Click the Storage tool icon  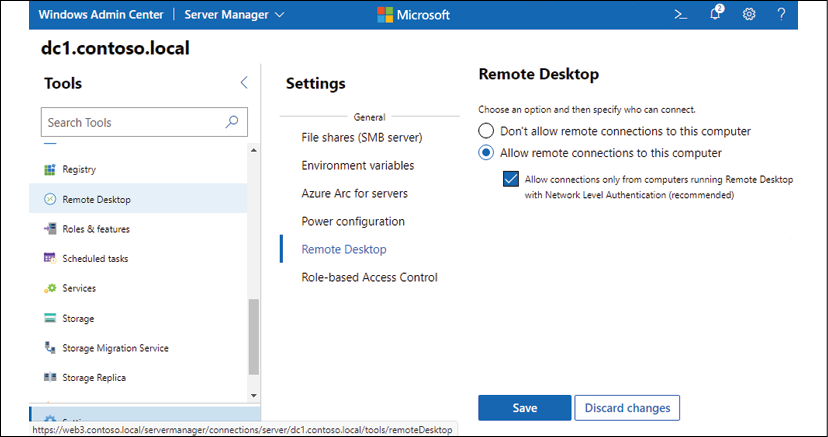tap(50, 318)
